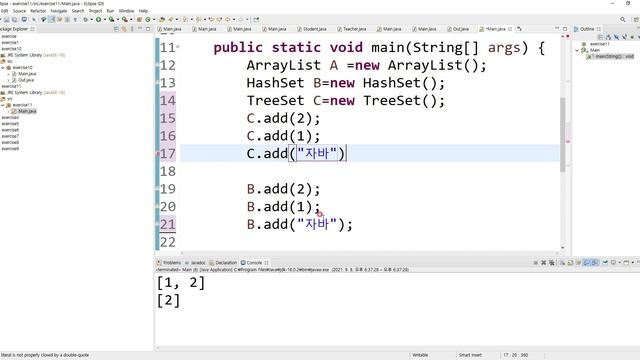Viewport: 640px width, 360px height.
Task: Click the External Tools run icon
Action: tap(124, 19)
